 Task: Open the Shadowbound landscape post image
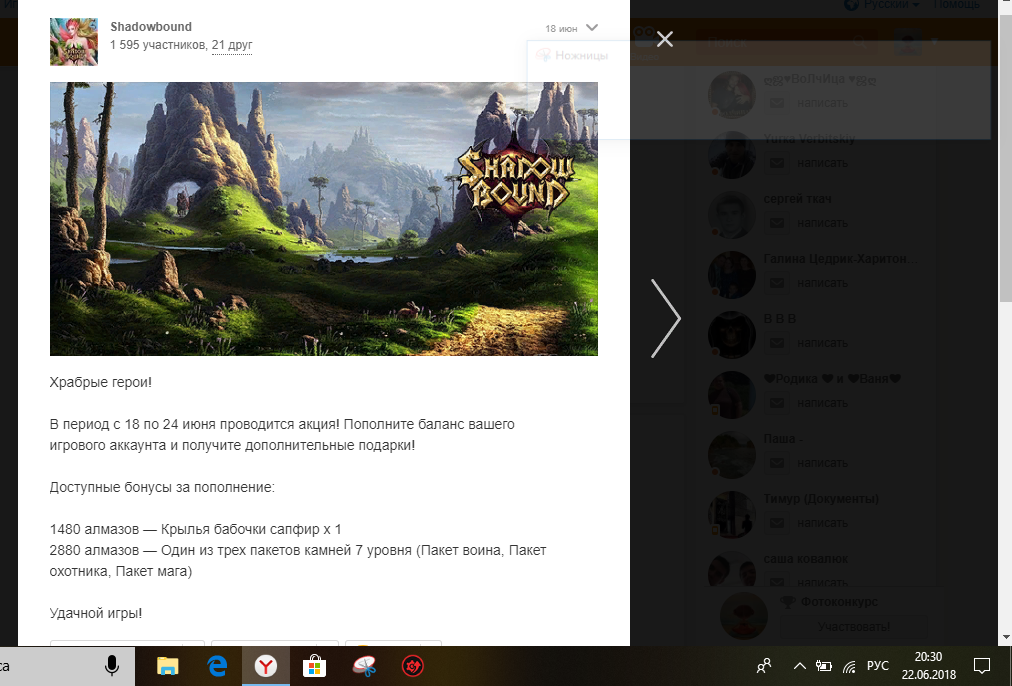pos(324,219)
